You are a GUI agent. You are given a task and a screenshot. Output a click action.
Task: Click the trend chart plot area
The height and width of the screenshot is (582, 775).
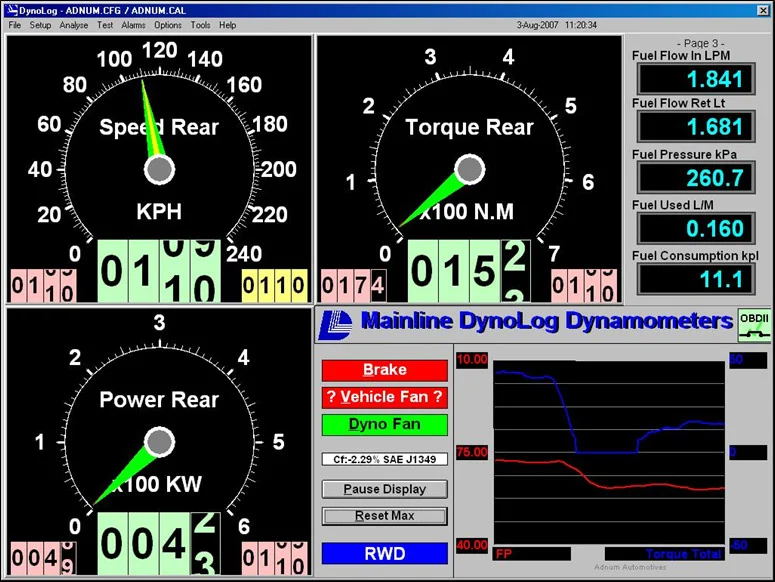(x=609, y=452)
